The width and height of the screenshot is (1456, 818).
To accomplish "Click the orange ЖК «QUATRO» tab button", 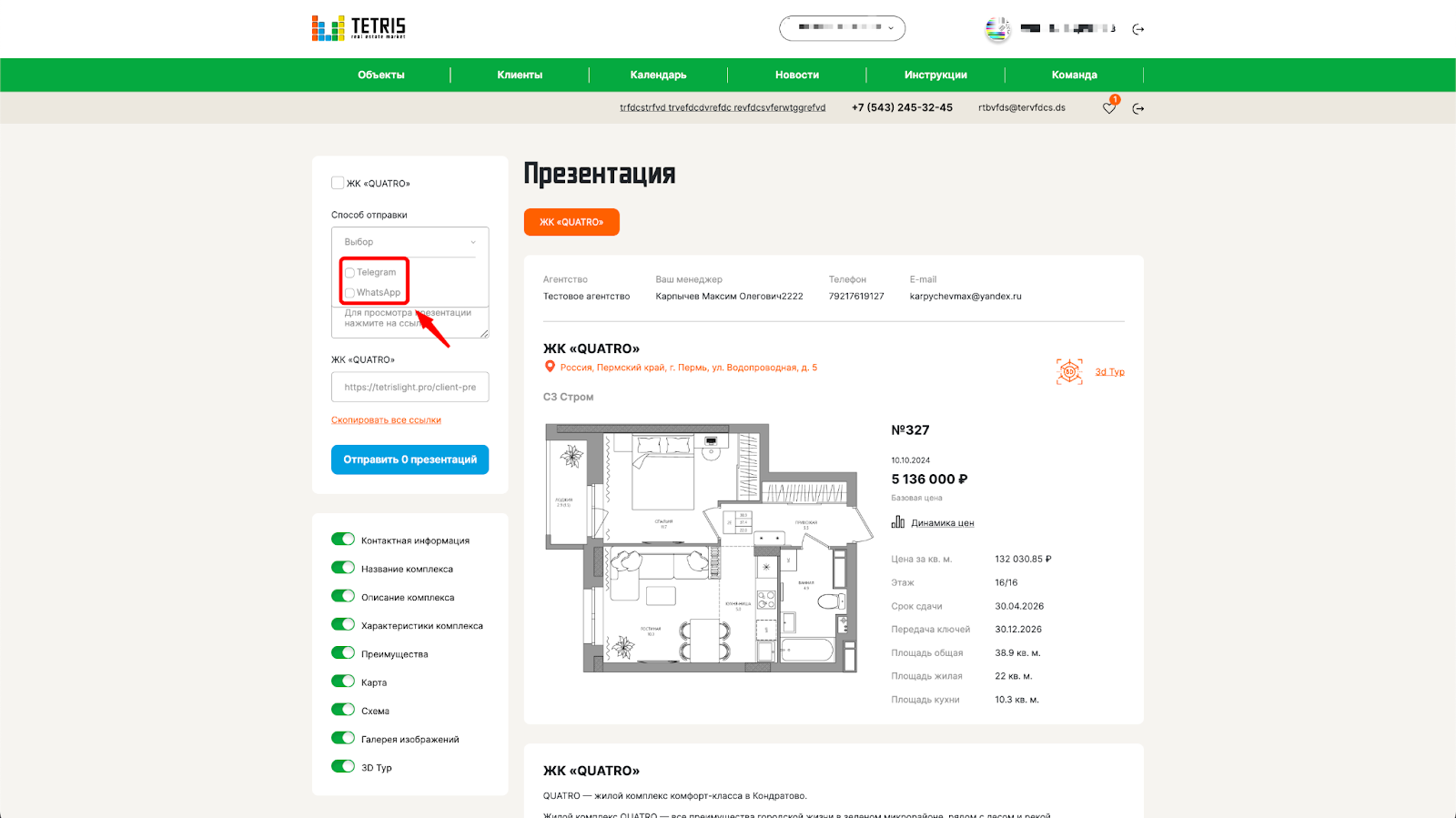I will [x=571, y=222].
